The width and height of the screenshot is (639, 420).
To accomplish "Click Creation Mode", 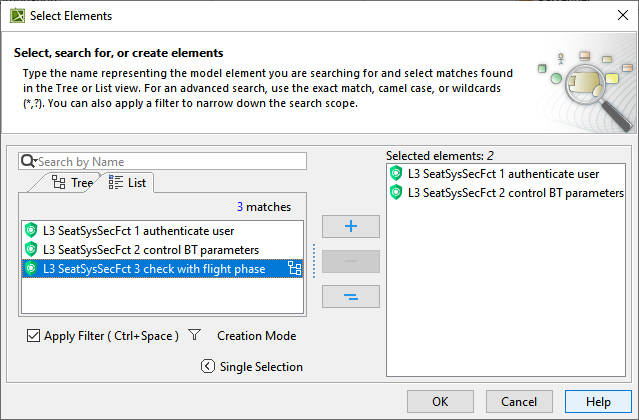I will pyautogui.click(x=256, y=336).
